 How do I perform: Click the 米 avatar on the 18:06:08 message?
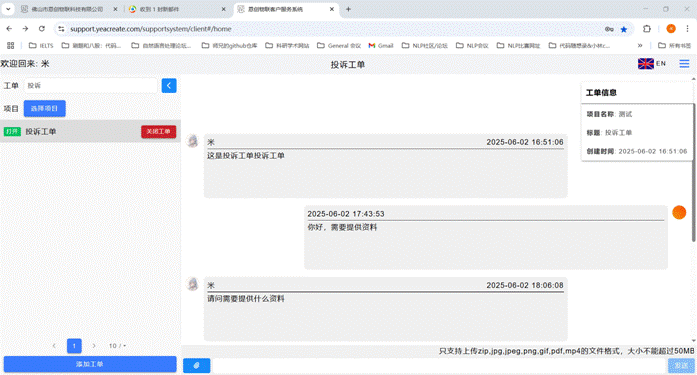(192, 283)
